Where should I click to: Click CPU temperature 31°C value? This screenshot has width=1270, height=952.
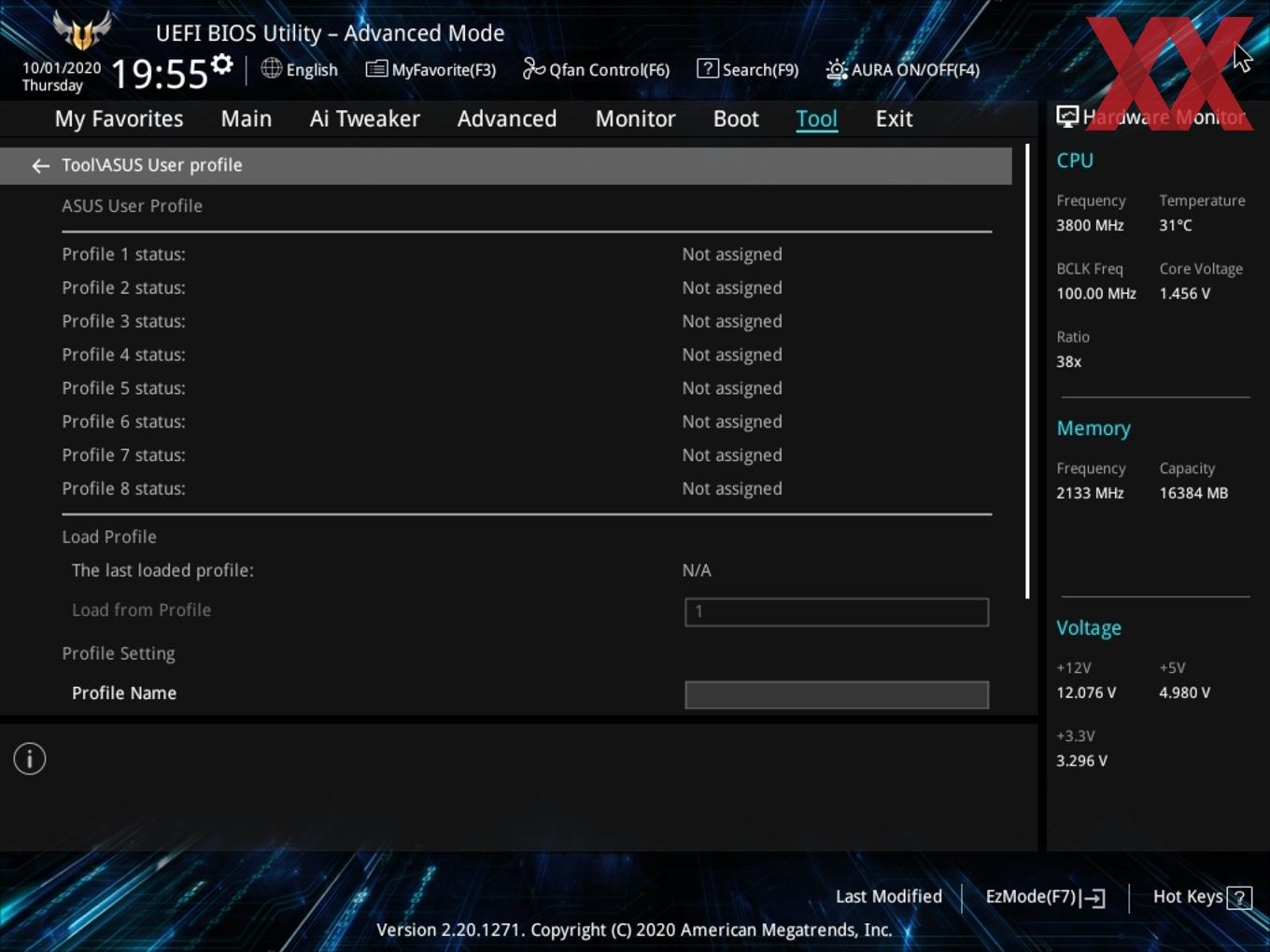tap(1176, 226)
